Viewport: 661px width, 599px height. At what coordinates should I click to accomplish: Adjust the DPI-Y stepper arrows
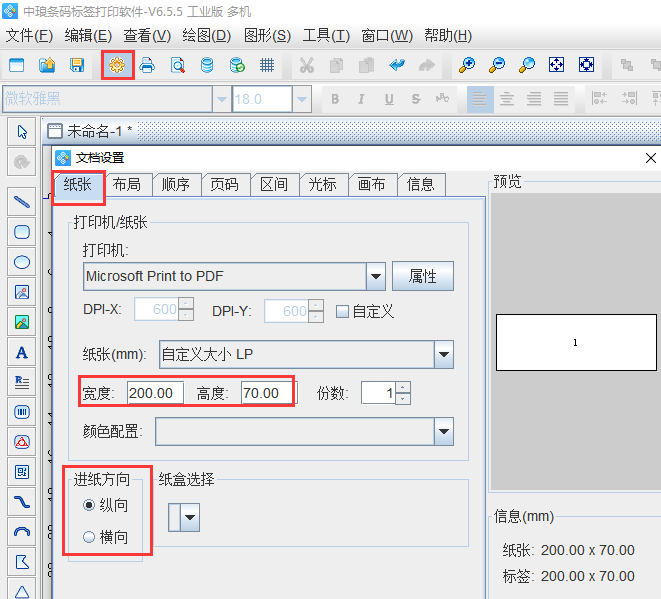[x=316, y=311]
